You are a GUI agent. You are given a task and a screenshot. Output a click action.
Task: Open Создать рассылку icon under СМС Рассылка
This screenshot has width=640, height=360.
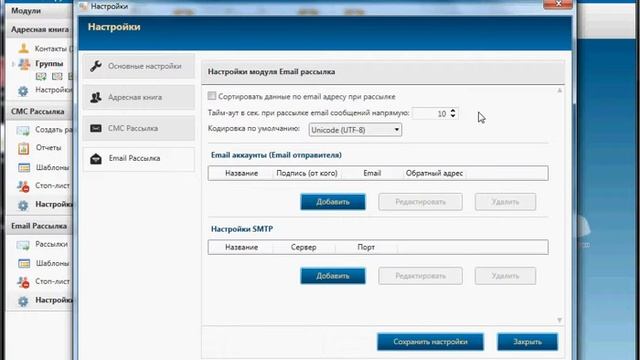coord(23,130)
